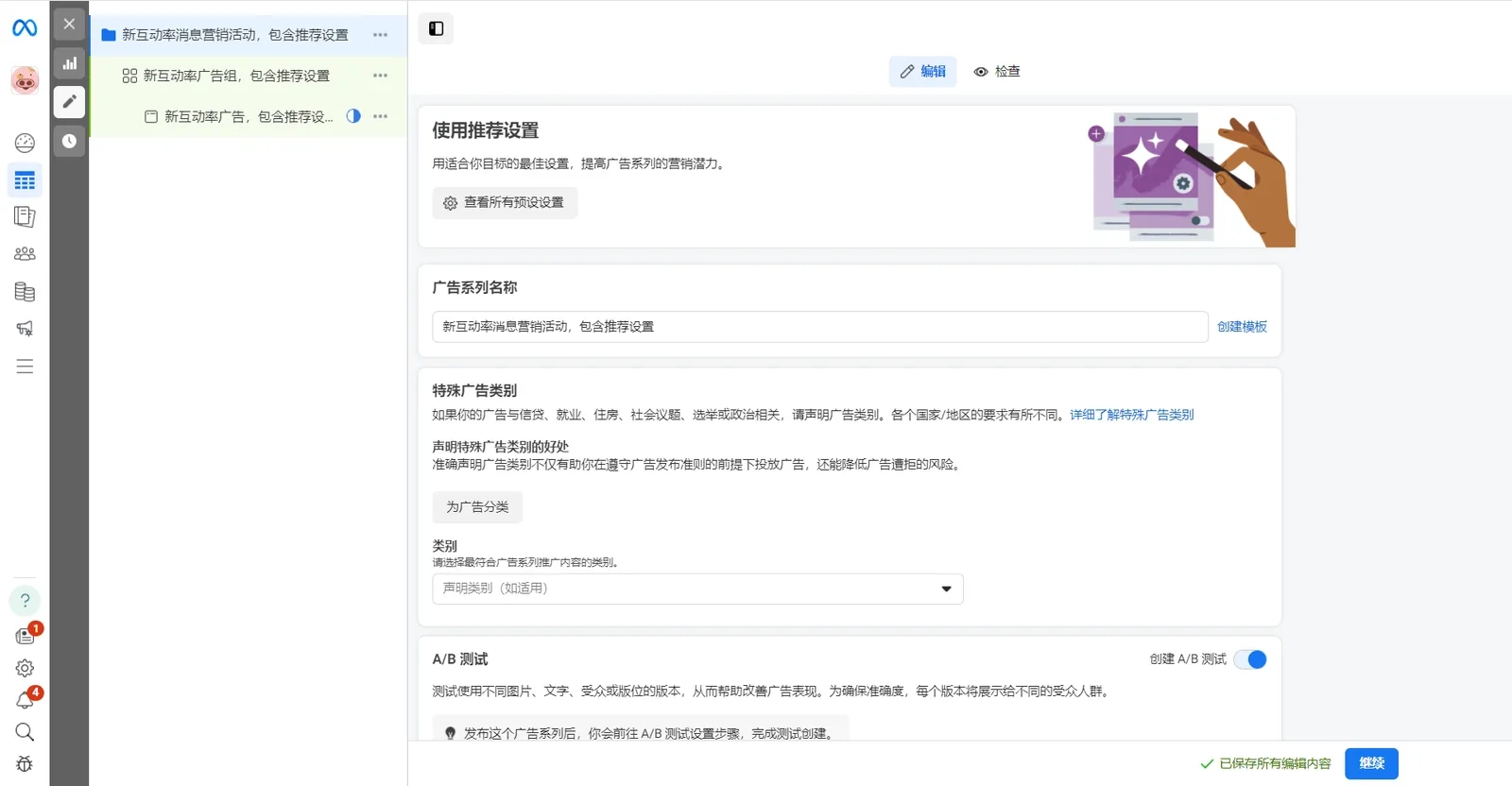Toggle the 创建 A/B 测试 switch
Viewport: 1512px width, 786px height.
tap(1250, 659)
